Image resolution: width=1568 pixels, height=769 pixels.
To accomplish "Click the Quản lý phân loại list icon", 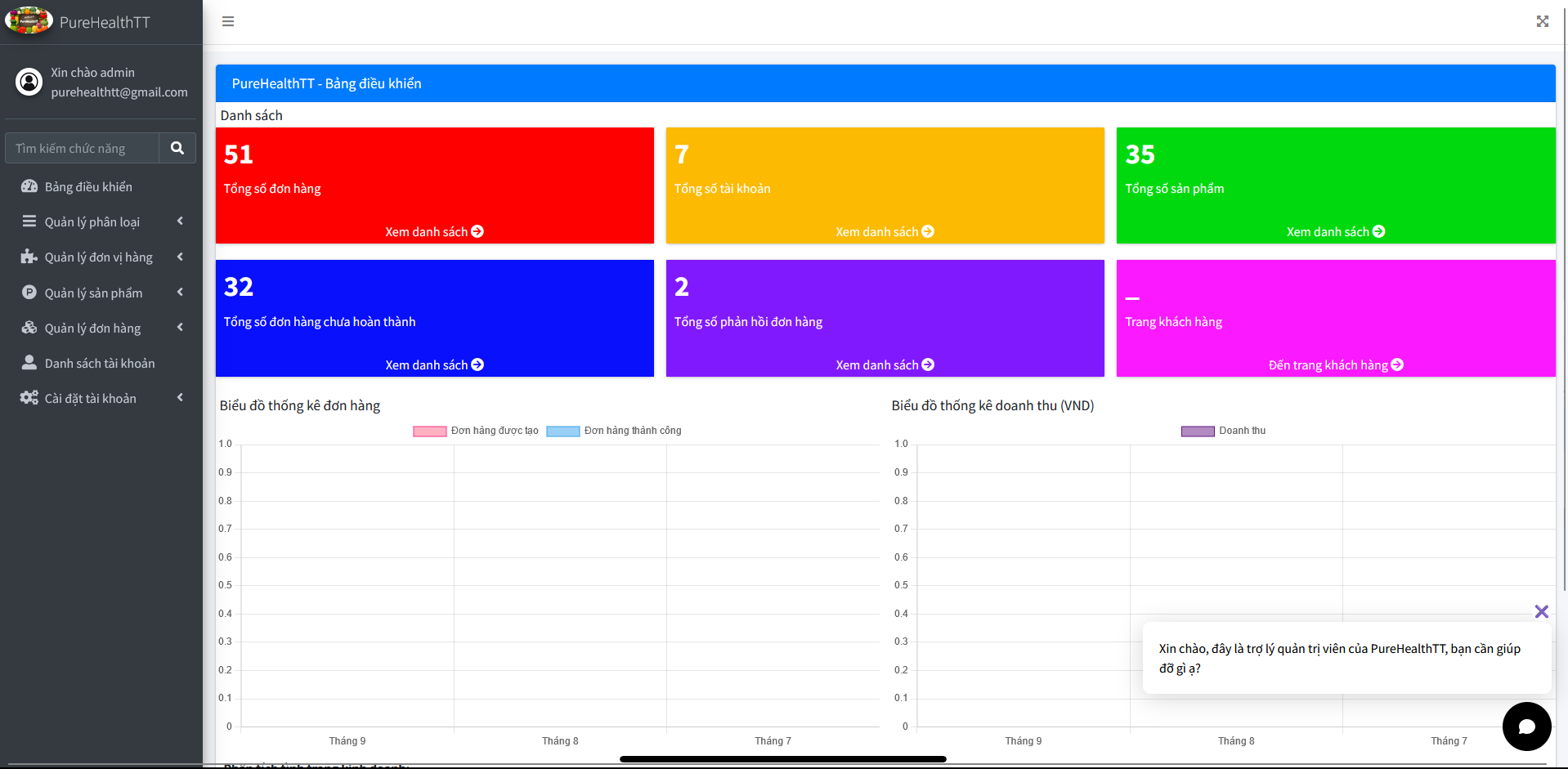I will (29, 221).
